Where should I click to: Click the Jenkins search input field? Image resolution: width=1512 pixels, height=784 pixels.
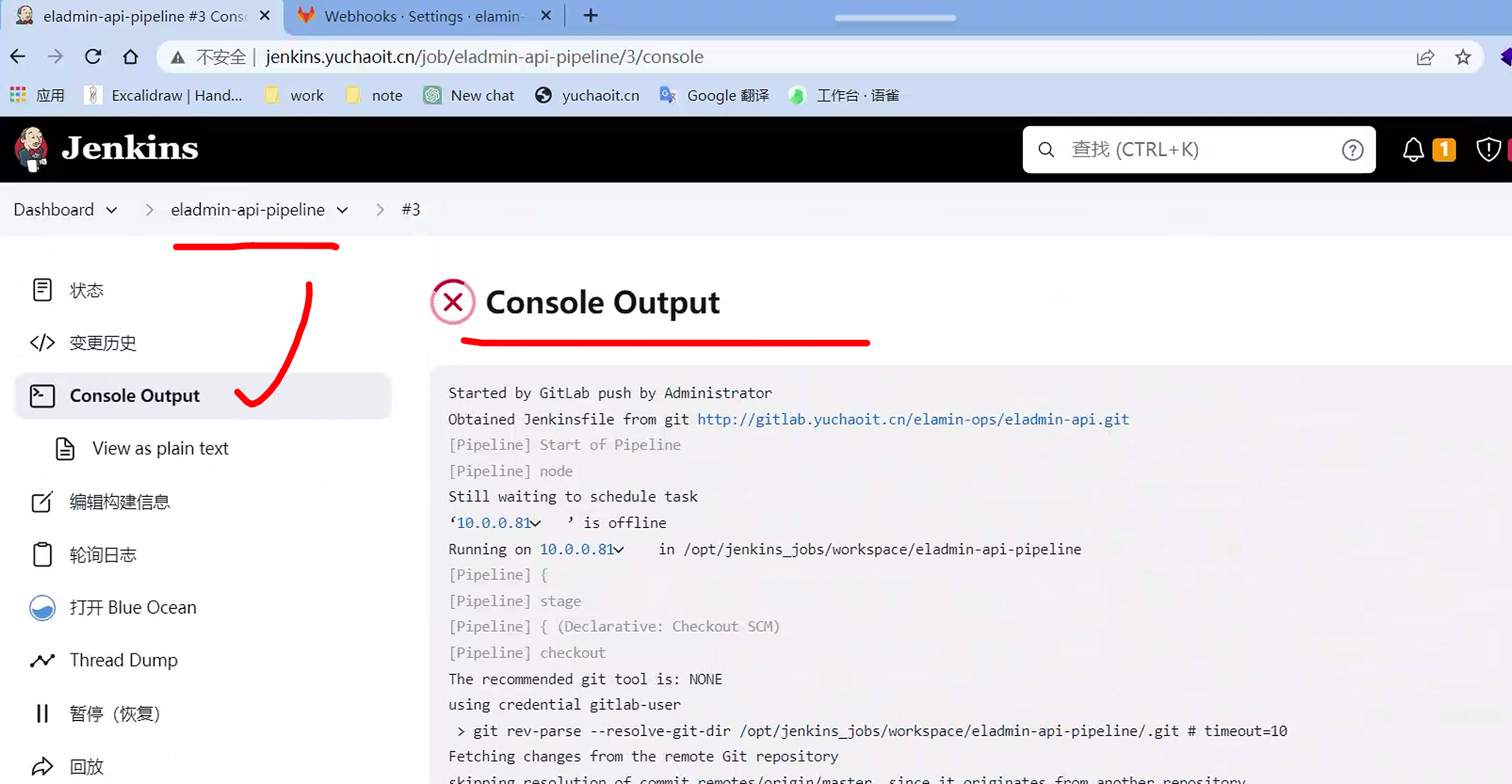pyautogui.click(x=1193, y=150)
